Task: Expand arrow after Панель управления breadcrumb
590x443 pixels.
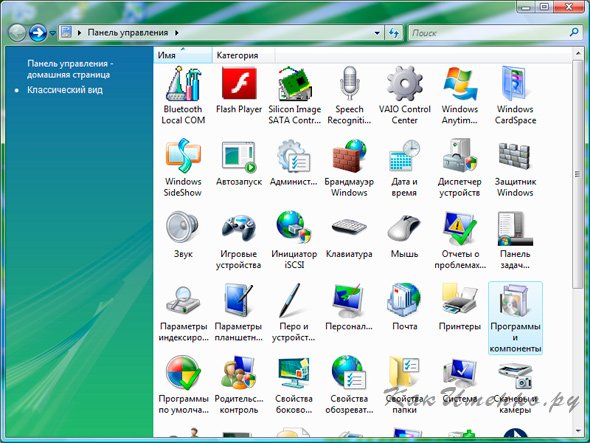Action: tap(176, 33)
